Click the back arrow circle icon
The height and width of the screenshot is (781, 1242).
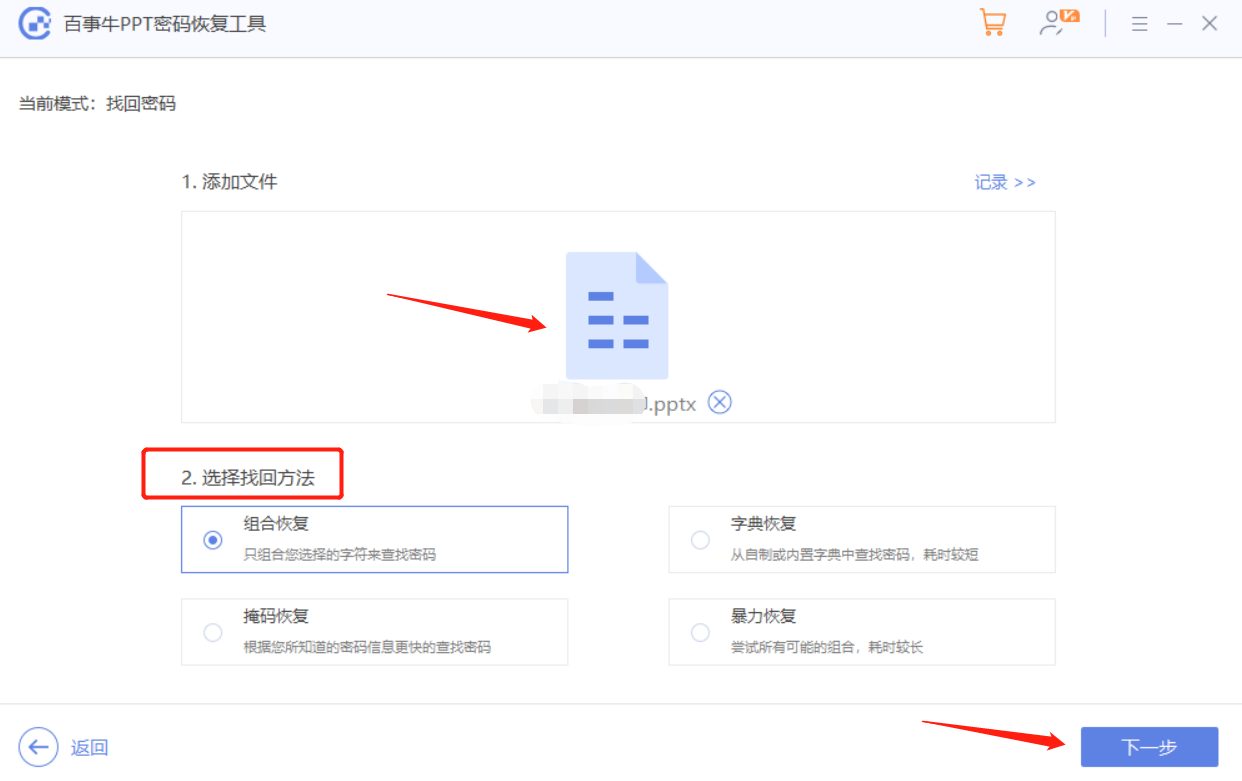coord(37,747)
